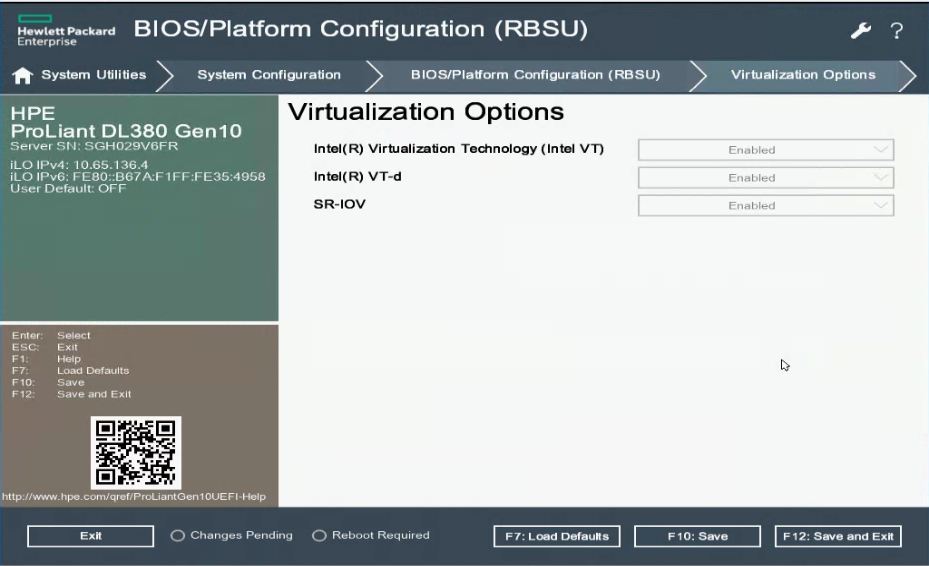Click the Intel VT dropdown arrow
The image size is (929, 566).
click(x=881, y=149)
